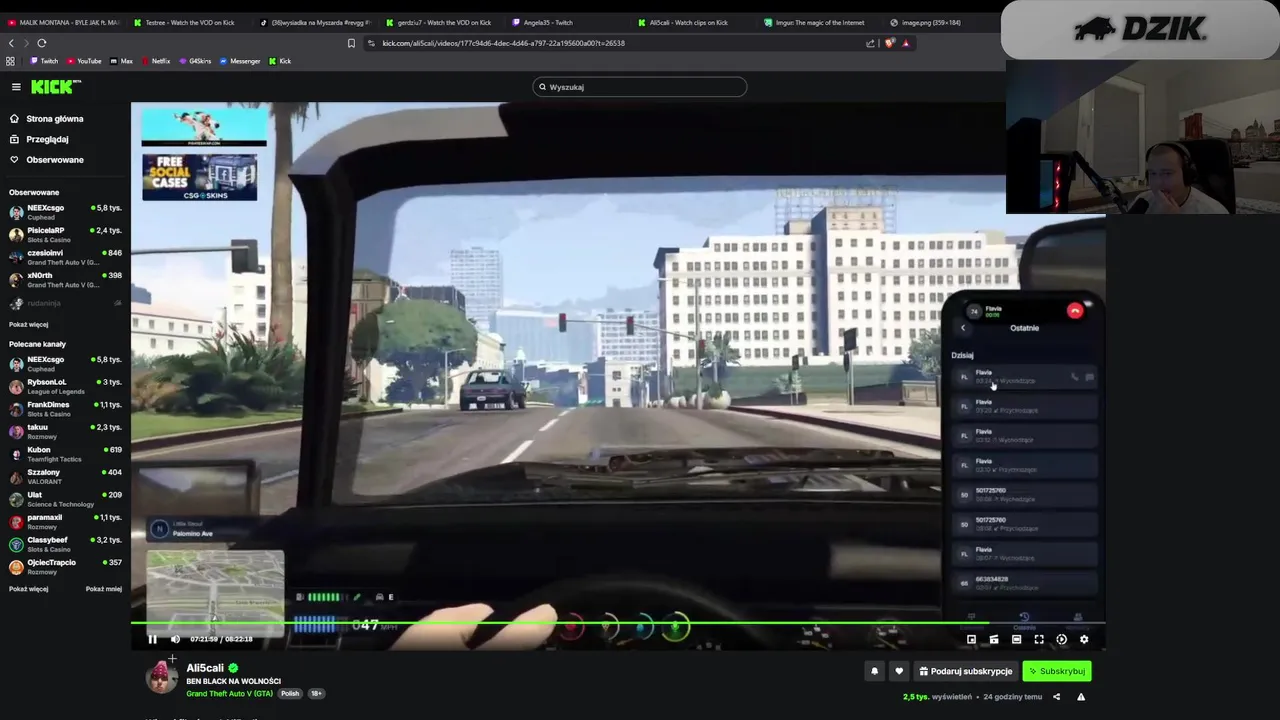Open the Brave shields icon
This screenshot has height=720, width=1280.
click(x=890, y=43)
